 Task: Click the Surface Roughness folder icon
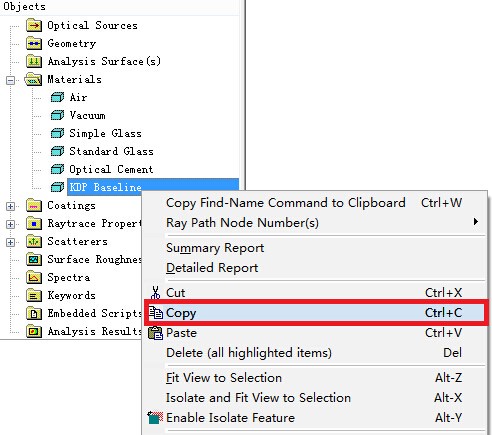pos(34,259)
